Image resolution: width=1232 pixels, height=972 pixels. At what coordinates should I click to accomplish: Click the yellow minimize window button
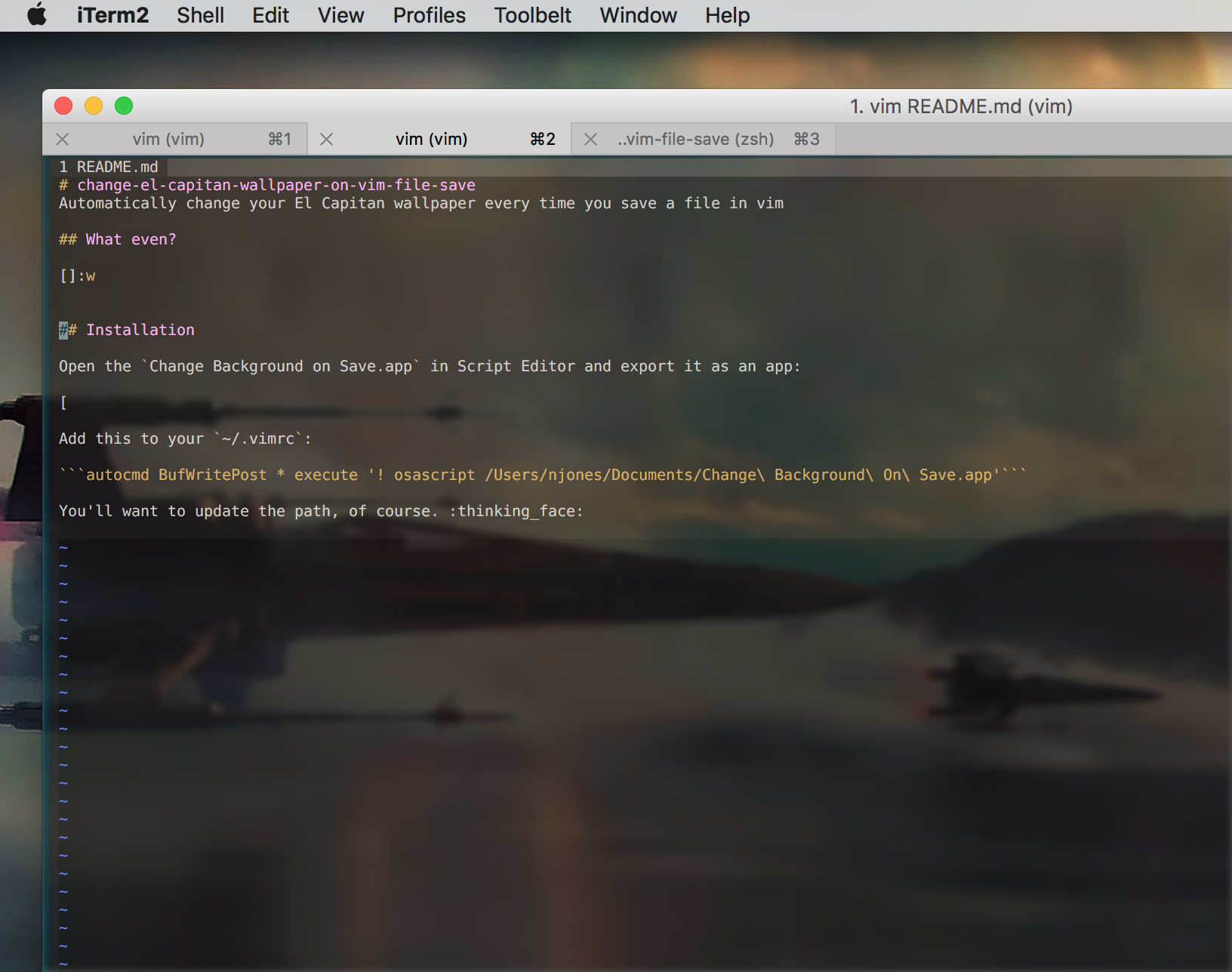[x=94, y=106]
